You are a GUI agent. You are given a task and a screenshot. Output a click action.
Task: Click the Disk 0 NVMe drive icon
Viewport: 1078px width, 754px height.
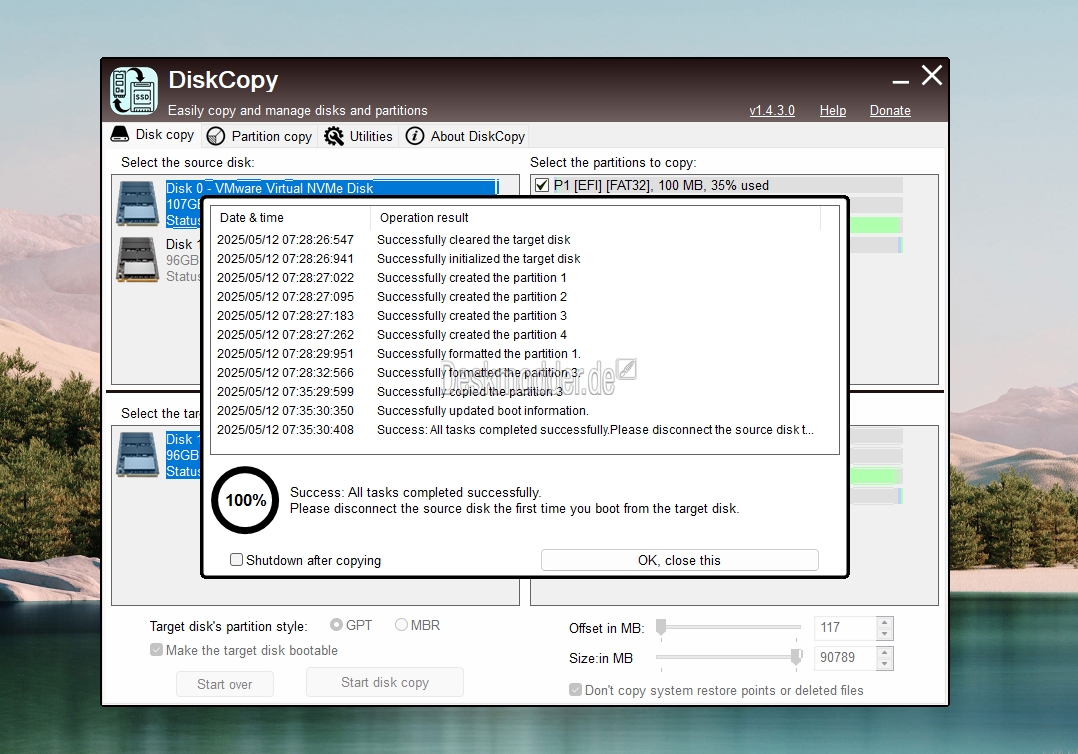(138, 203)
